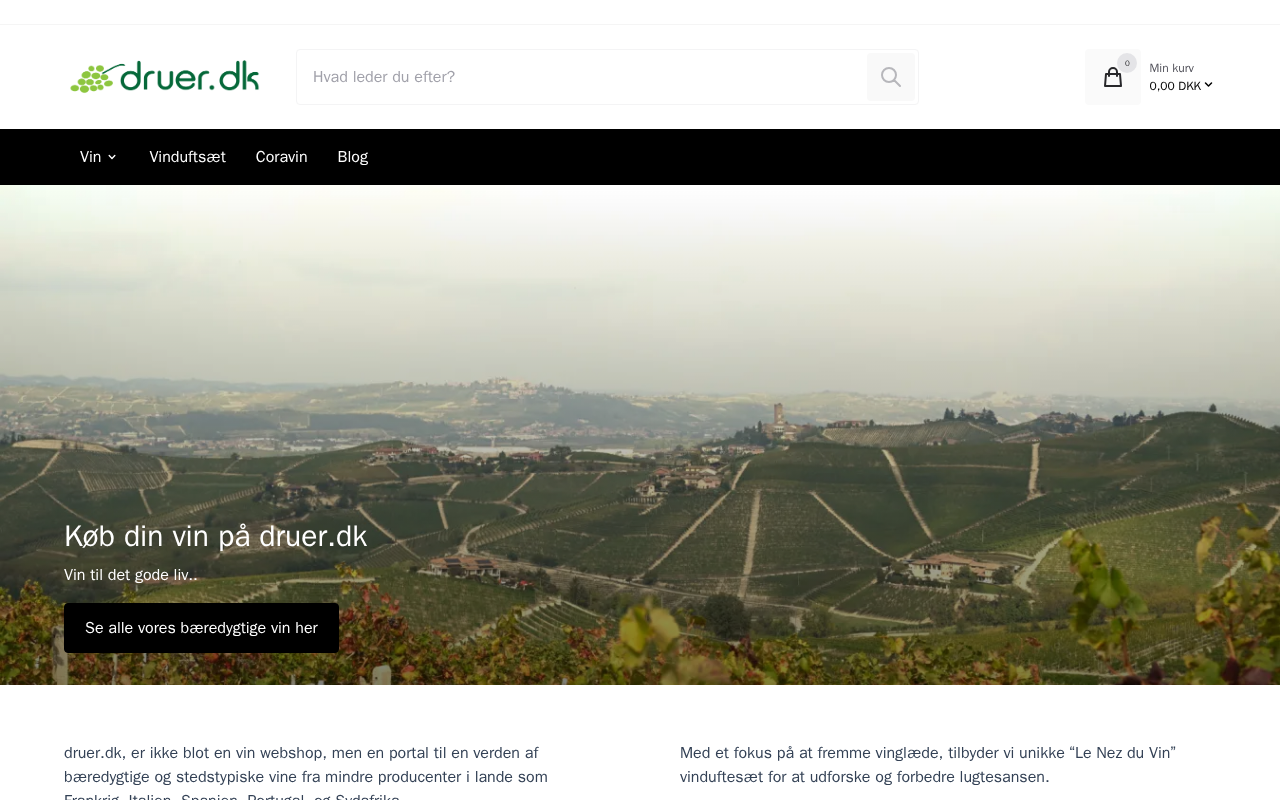
Task: Click the paragraph mentioning 'Le Nez du Vin'
Action: (928, 765)
